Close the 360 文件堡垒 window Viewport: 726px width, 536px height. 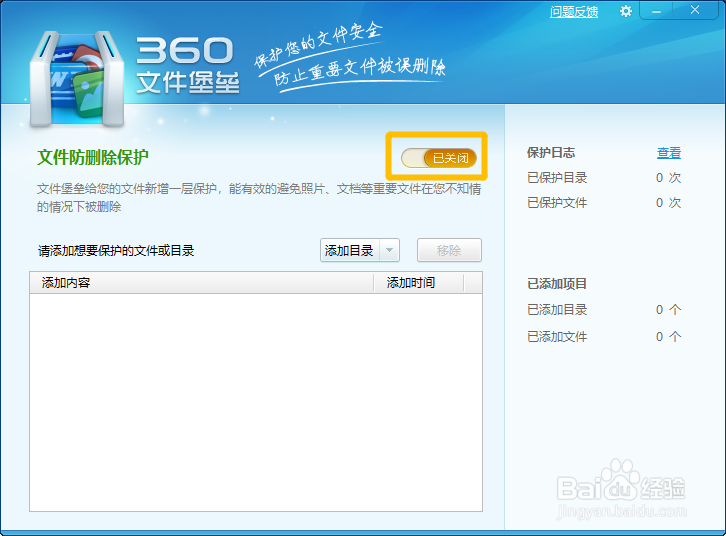(695, 10)
